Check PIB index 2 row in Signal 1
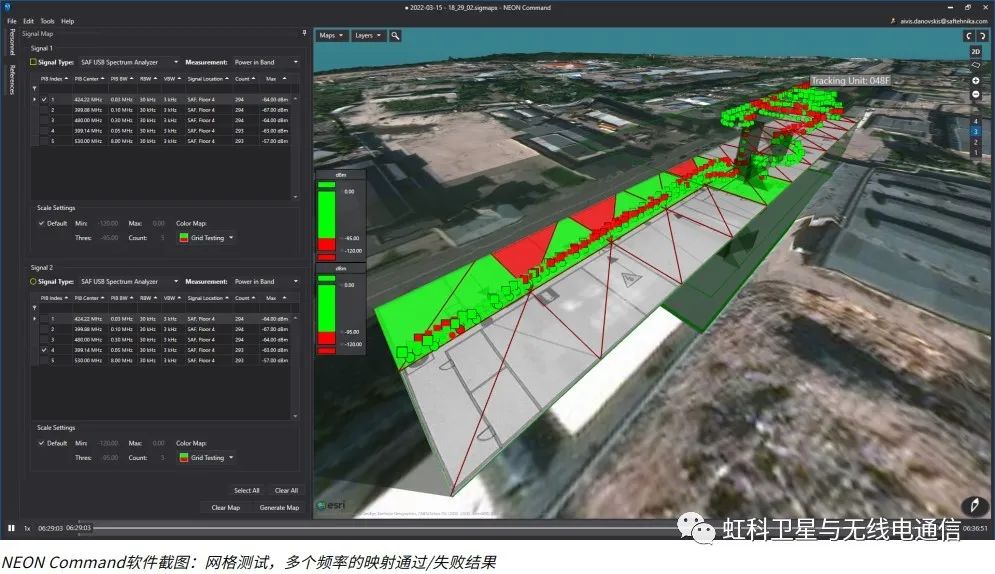 pyautogui.click(x=44, y=110)
